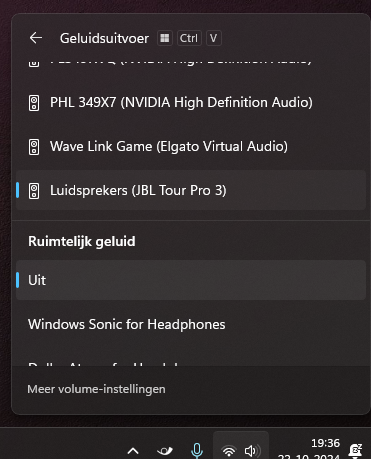The height and width of the screenshot is (459, 371).
Task: Click the microphone icon in the system tray
Action: click(x=197, y=451)
